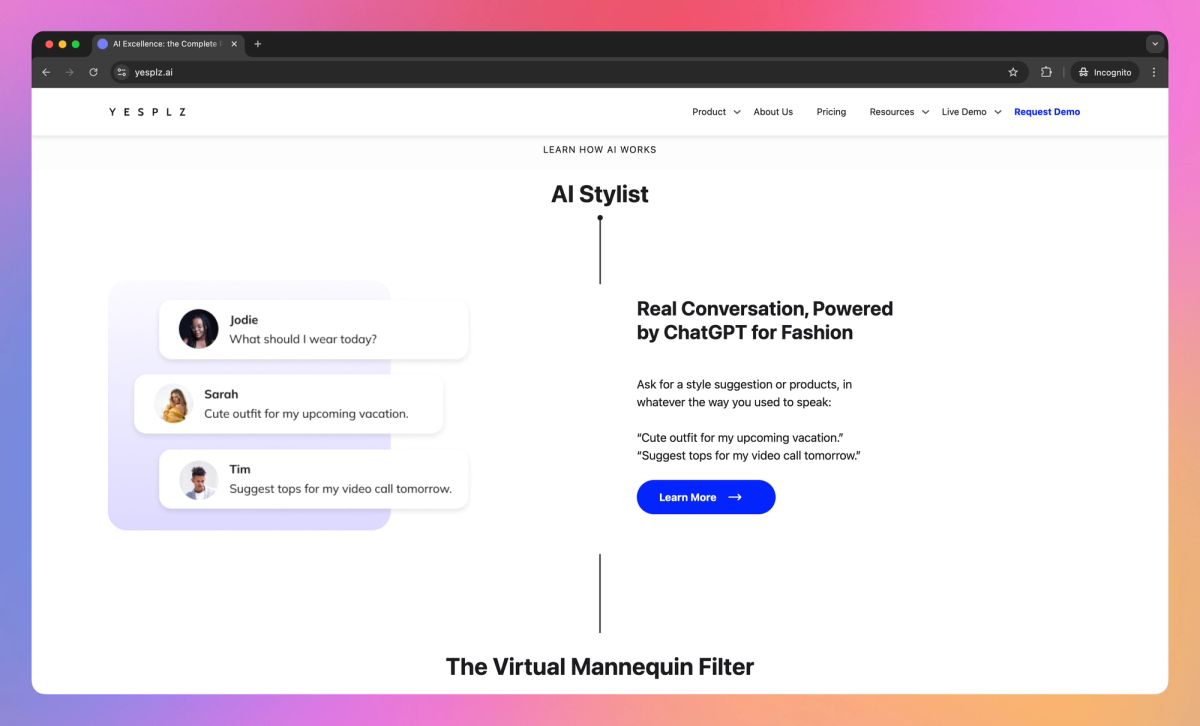The image size is (1200, 726).
Task: Click "What should I wear today?" message
Action: tap(303, 339)
